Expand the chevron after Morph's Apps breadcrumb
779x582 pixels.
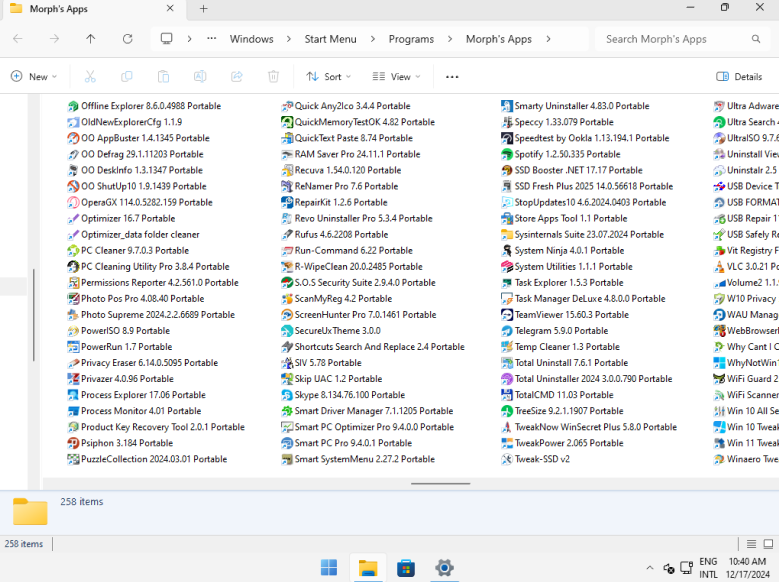coord(548,39)
